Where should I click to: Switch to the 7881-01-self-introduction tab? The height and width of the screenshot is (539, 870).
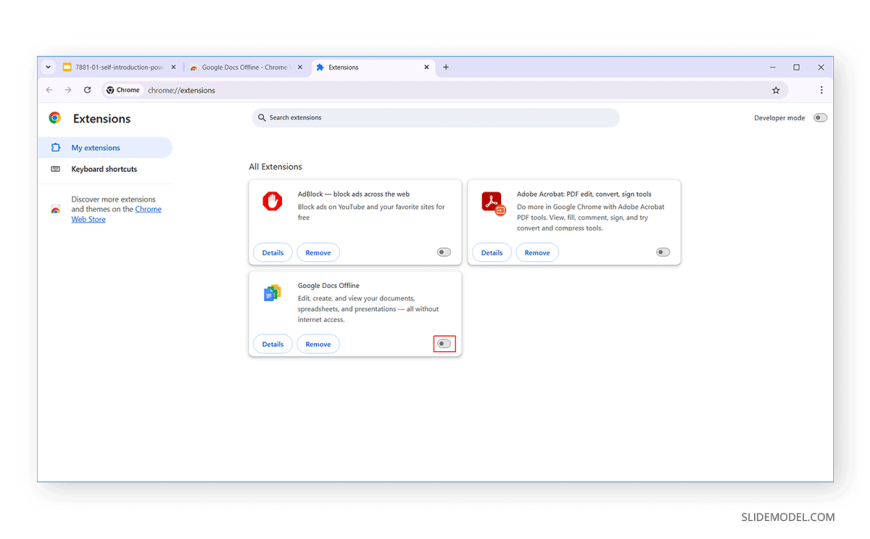tap(119, 67)
